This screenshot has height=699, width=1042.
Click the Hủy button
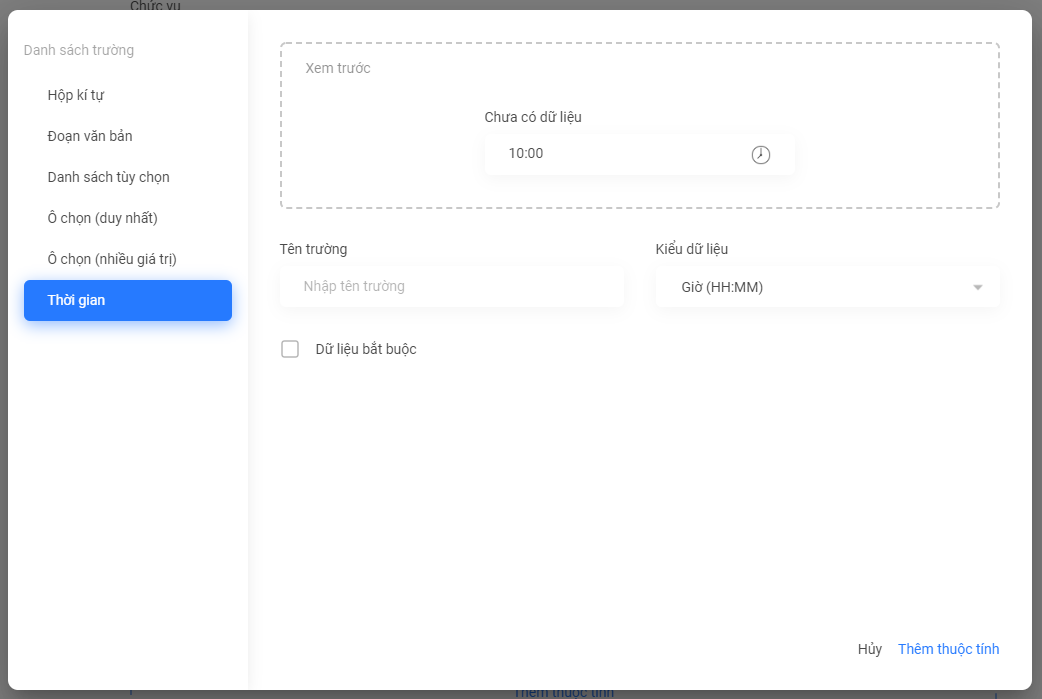869,649
